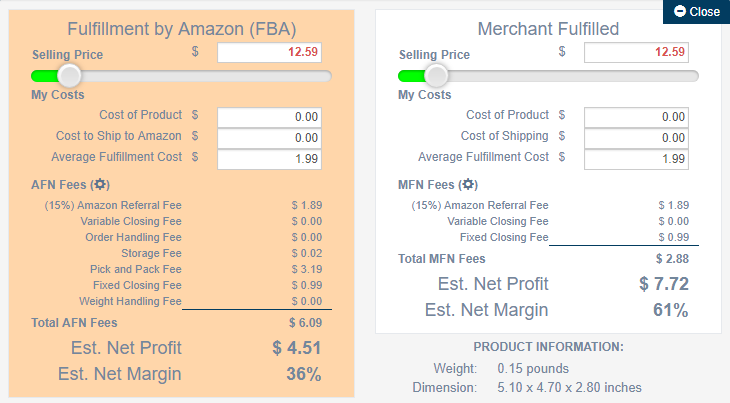Screen dimensions: 730x403
Task: Edit the Merchant Fulfilled Selling Price field
Action: [636, 52]
